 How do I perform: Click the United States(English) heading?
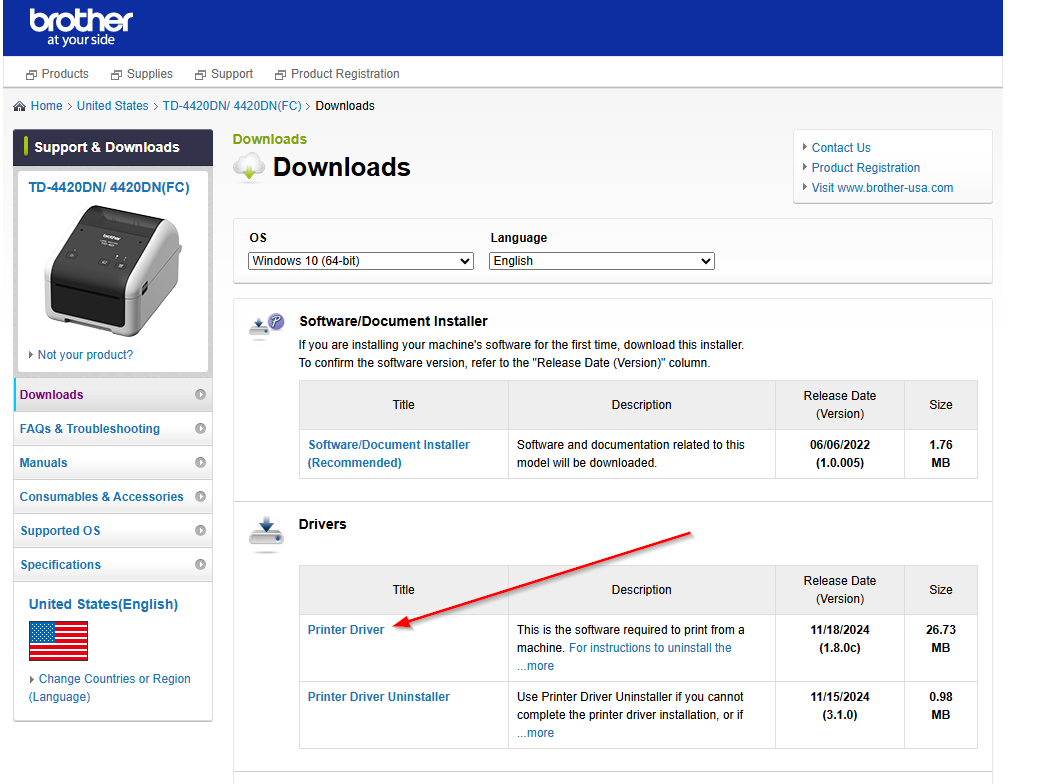pos(103,604)
